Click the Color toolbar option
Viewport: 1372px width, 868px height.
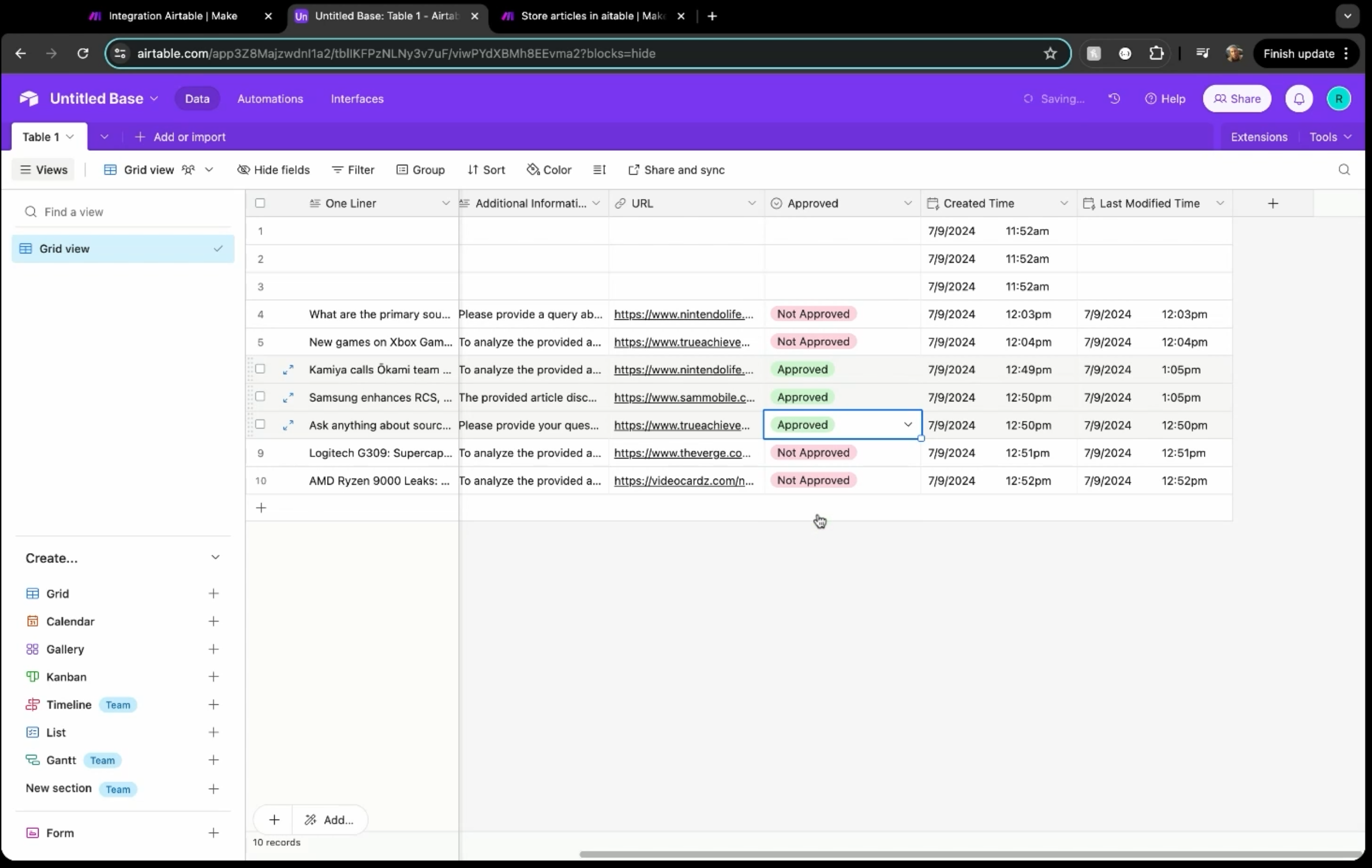point(549,170)
